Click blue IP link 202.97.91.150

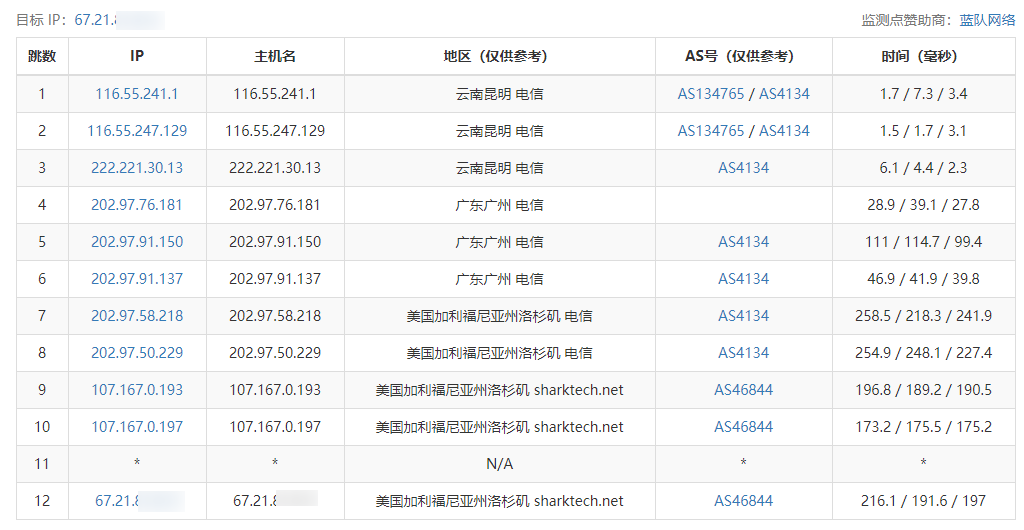pyautogui.click(x=137, y=242)
